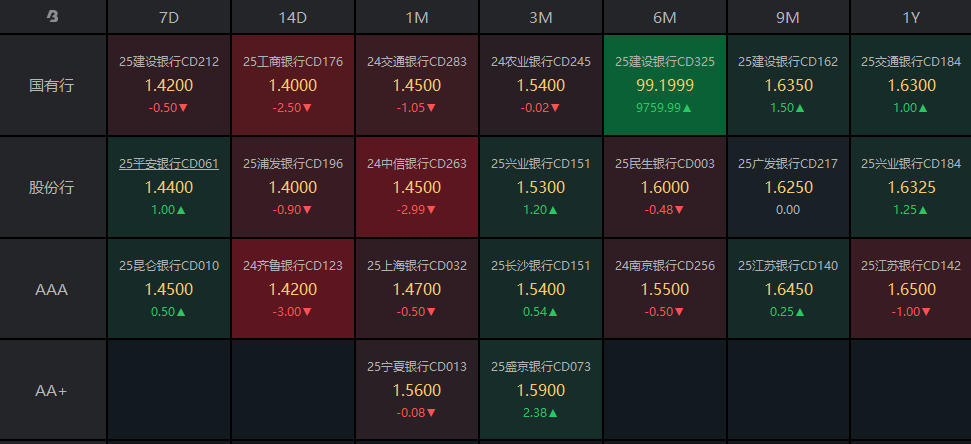Click the 24南京银行CD256 quote cell

(664, 289)
